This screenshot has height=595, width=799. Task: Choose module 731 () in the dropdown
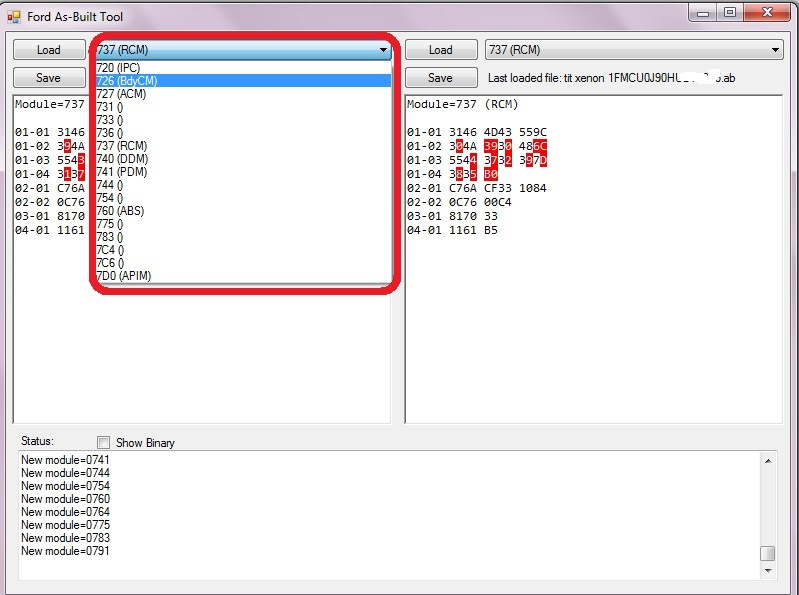click(243, 107)
